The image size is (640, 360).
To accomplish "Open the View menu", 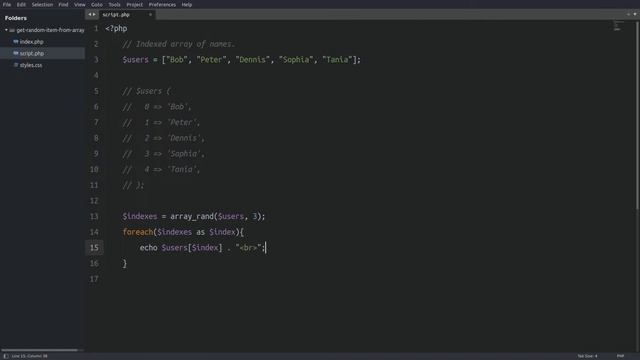I will [x=80, y=4].
